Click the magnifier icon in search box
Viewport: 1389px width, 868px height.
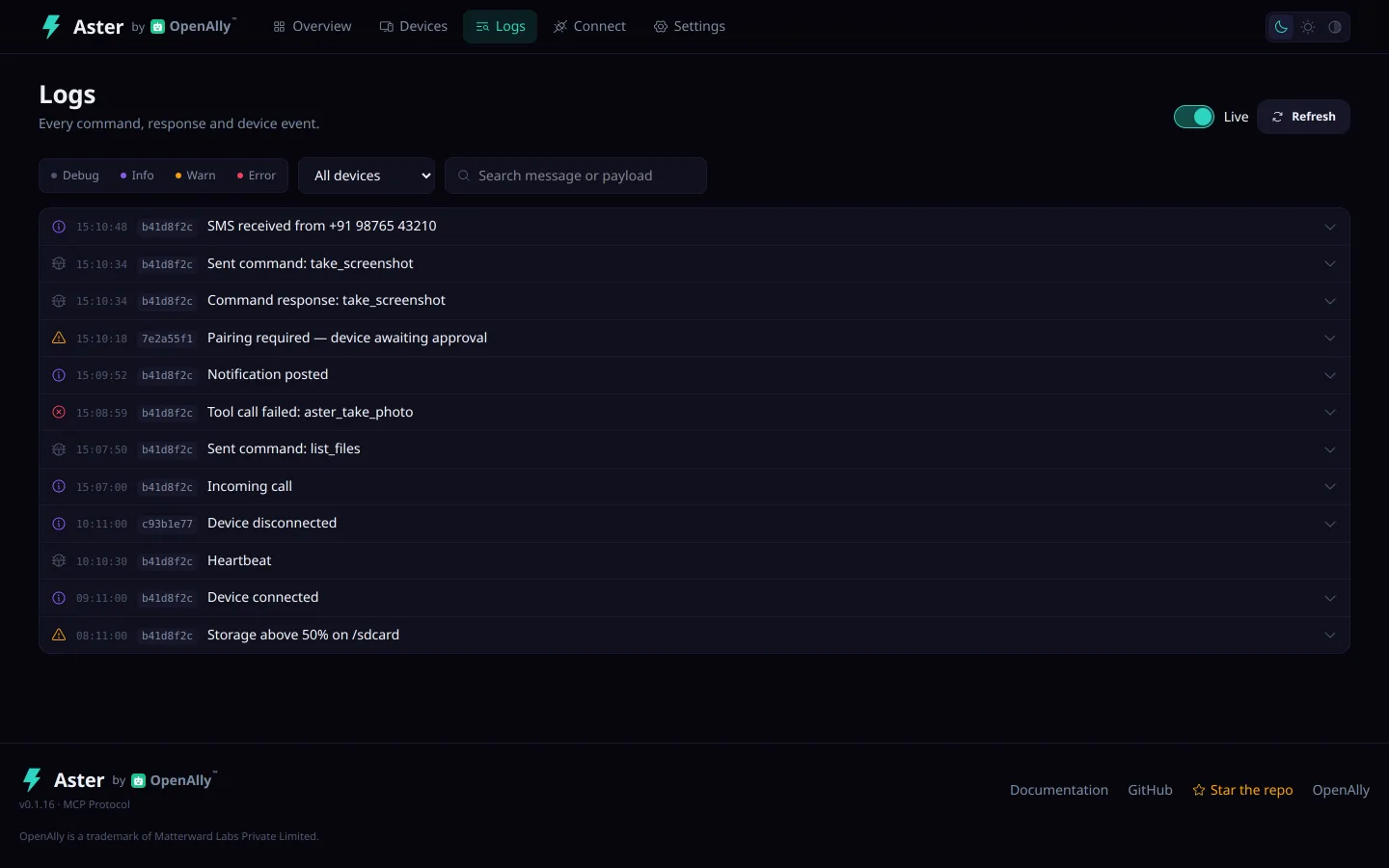[x=464, y=176]
